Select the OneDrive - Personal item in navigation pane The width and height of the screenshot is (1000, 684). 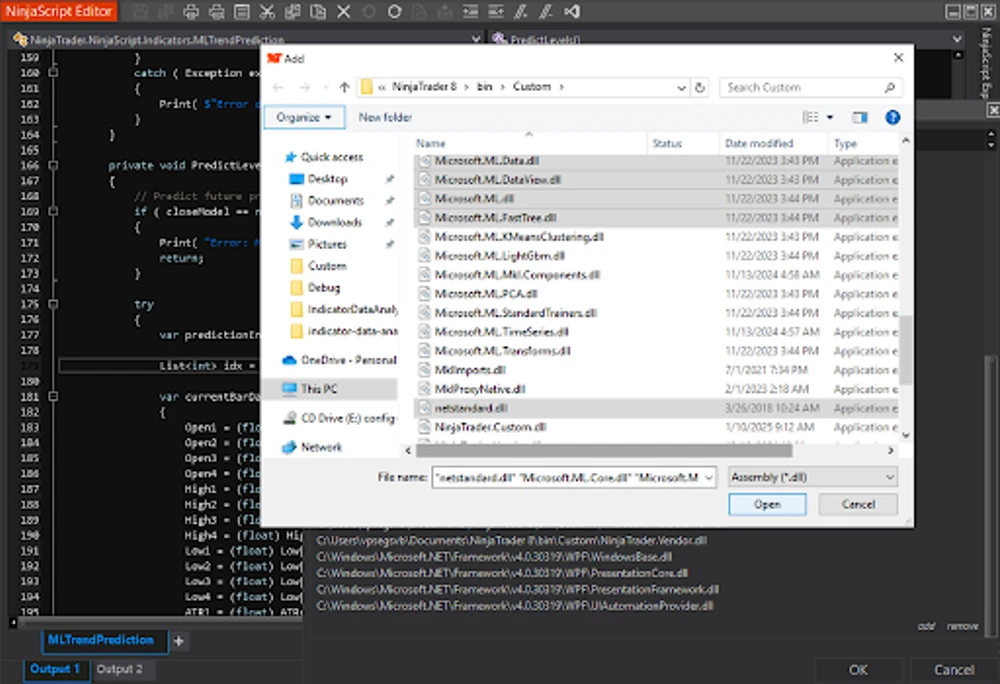(x=339, y=360)
